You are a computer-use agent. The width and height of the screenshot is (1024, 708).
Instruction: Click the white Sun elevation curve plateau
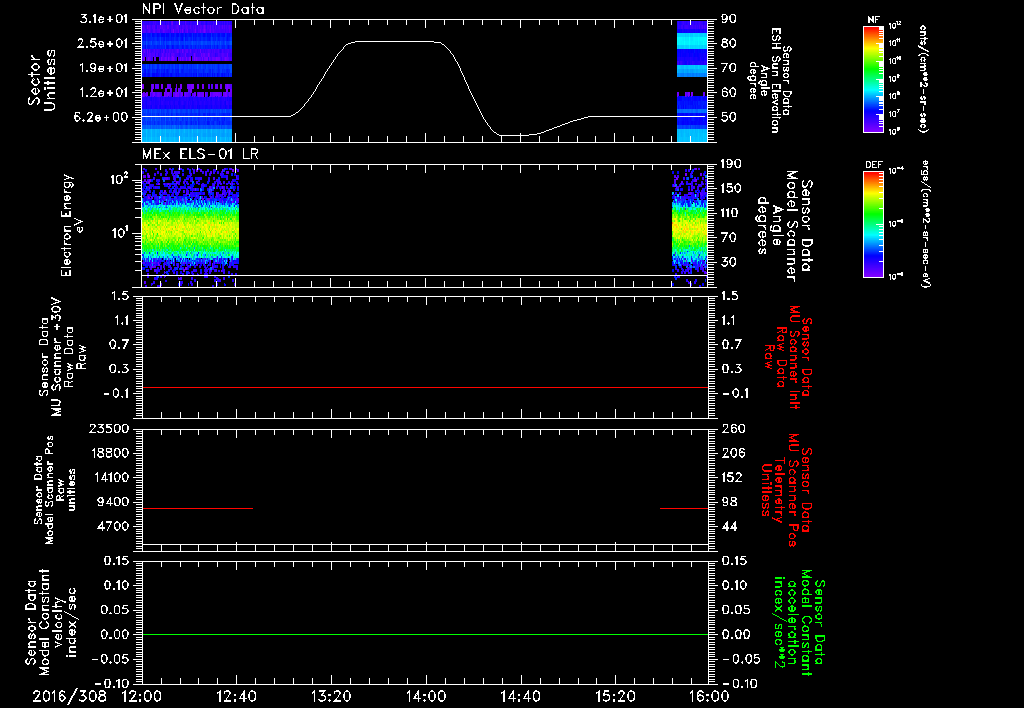(395, 42)
